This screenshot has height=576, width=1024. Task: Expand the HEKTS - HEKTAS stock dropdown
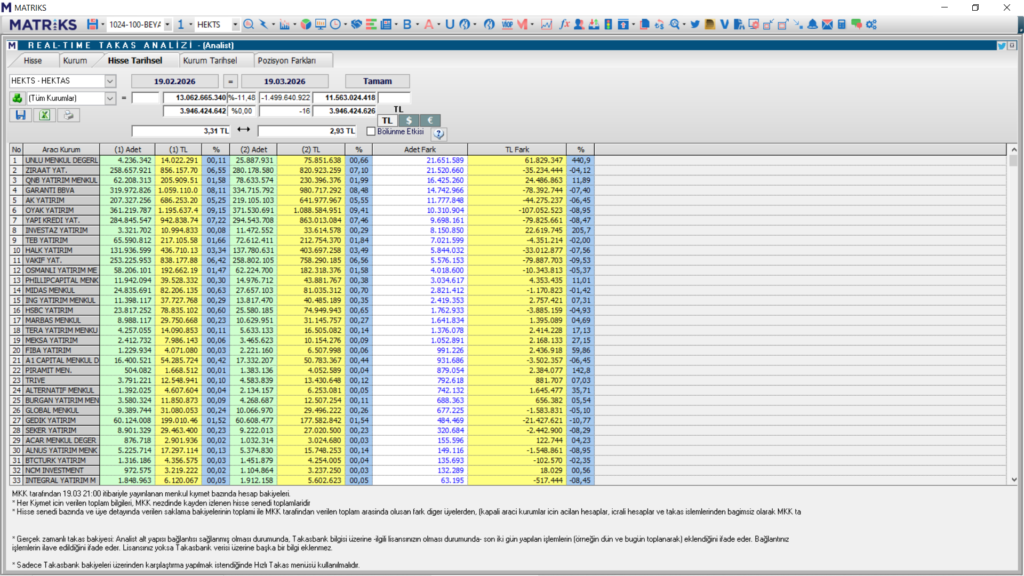110,81
